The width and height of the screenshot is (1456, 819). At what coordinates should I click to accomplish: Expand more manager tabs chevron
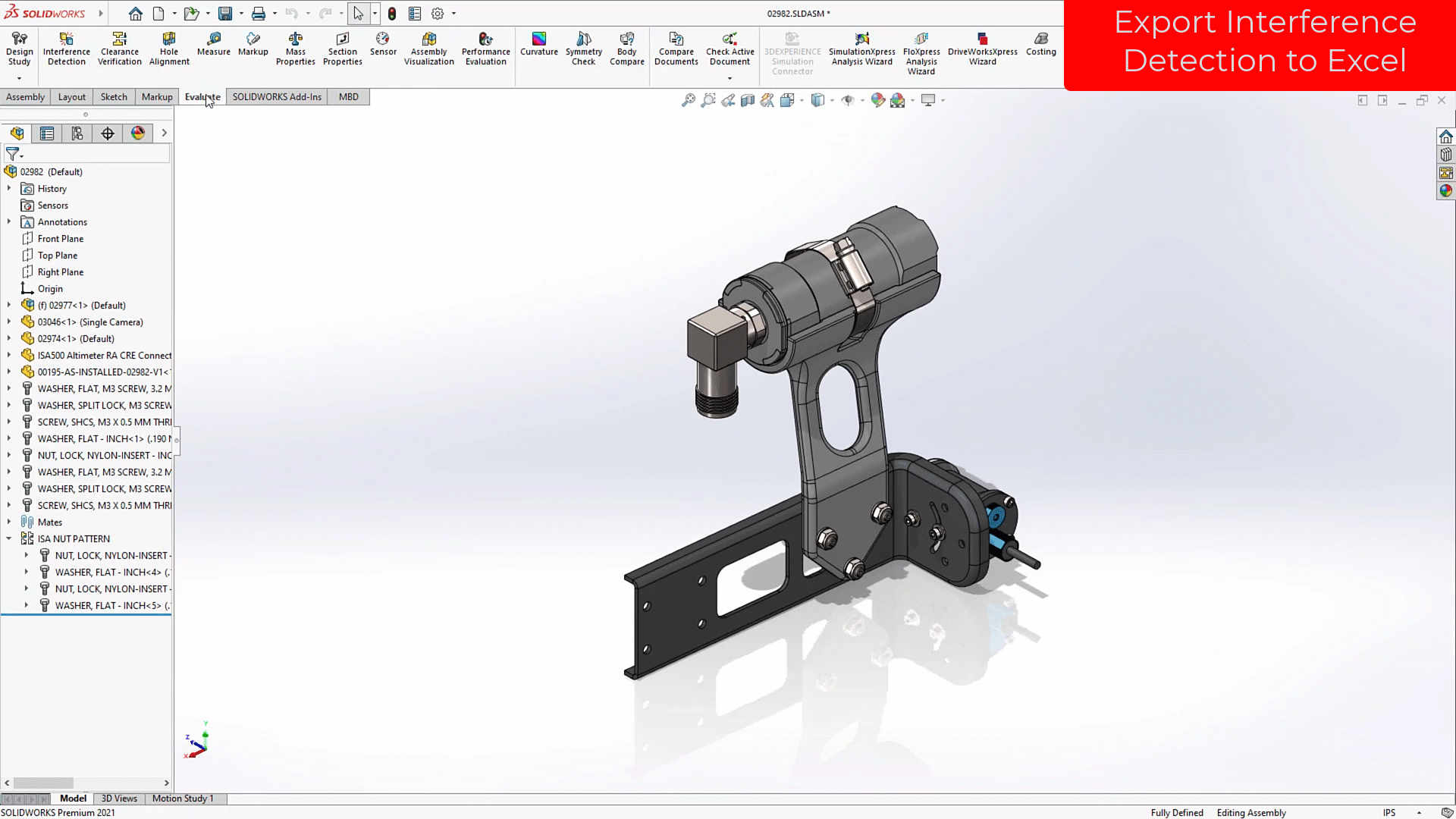tap(164, 133)
